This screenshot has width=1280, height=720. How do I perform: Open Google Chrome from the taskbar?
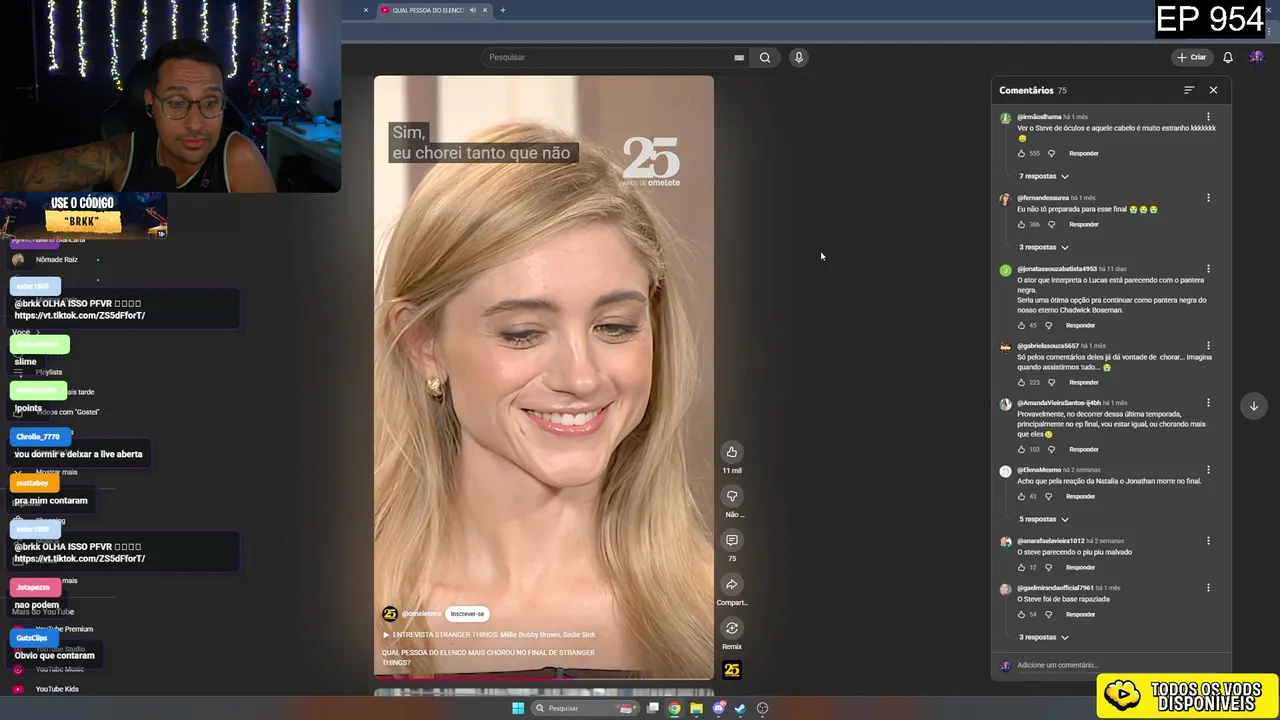(x=675, y=708)
